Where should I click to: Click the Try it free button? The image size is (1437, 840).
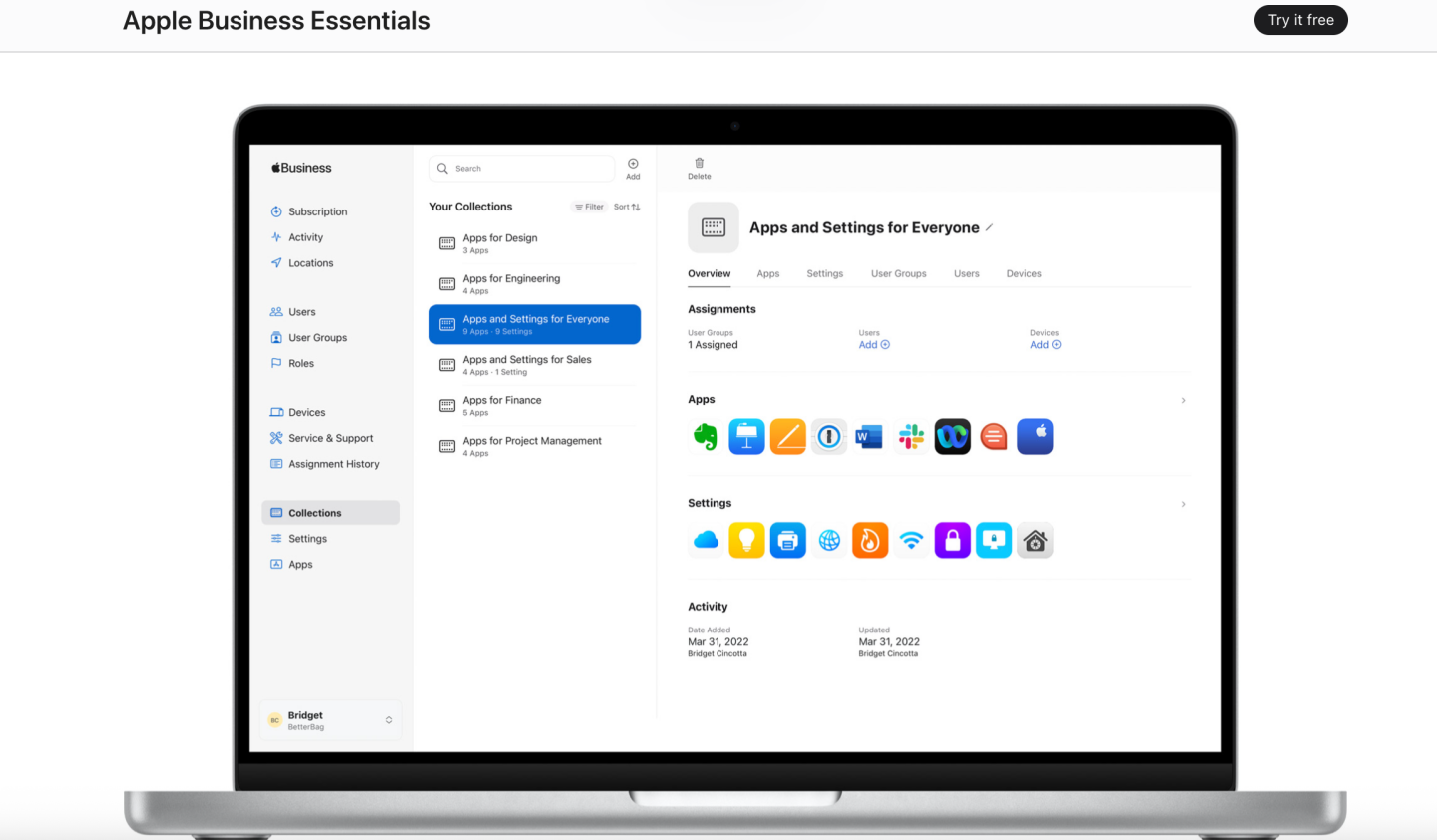click(1300, 20)
